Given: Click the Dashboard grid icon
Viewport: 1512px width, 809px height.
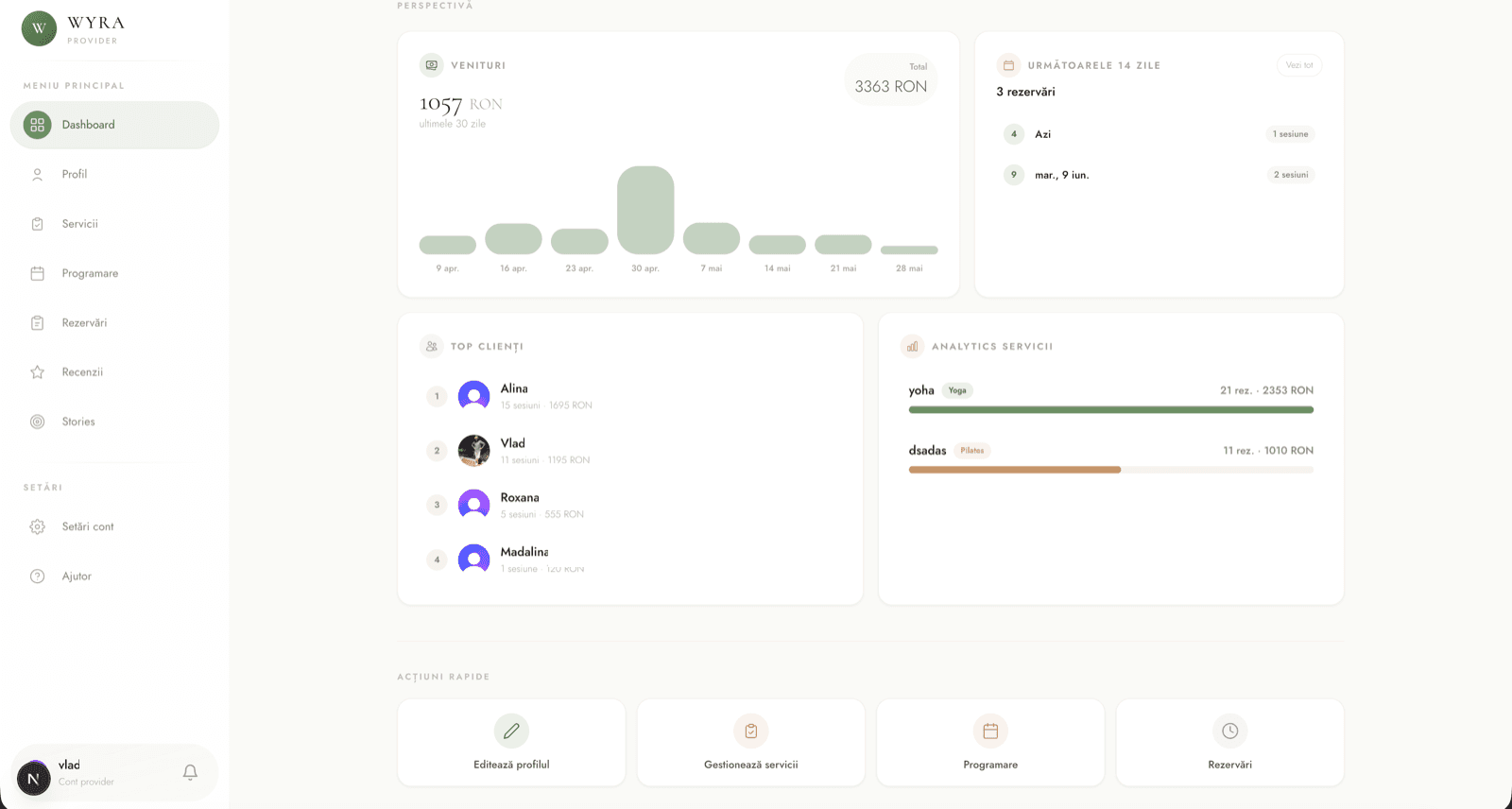Looking at the screenshot, I should click(38, 125).
